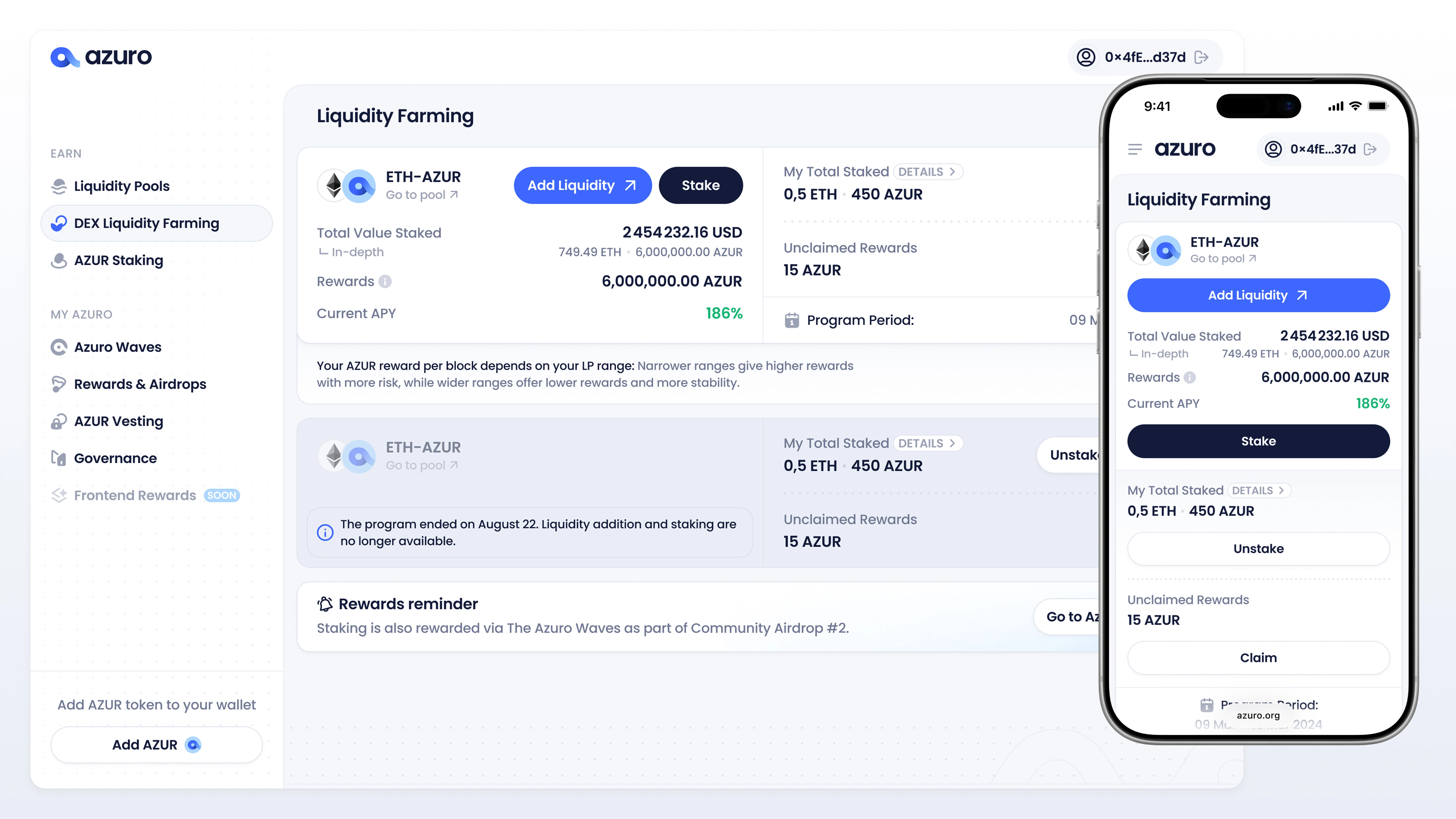Follow Go to pool link in active card
This screenshot has height=819, width=1456.
tap(422, 195)
